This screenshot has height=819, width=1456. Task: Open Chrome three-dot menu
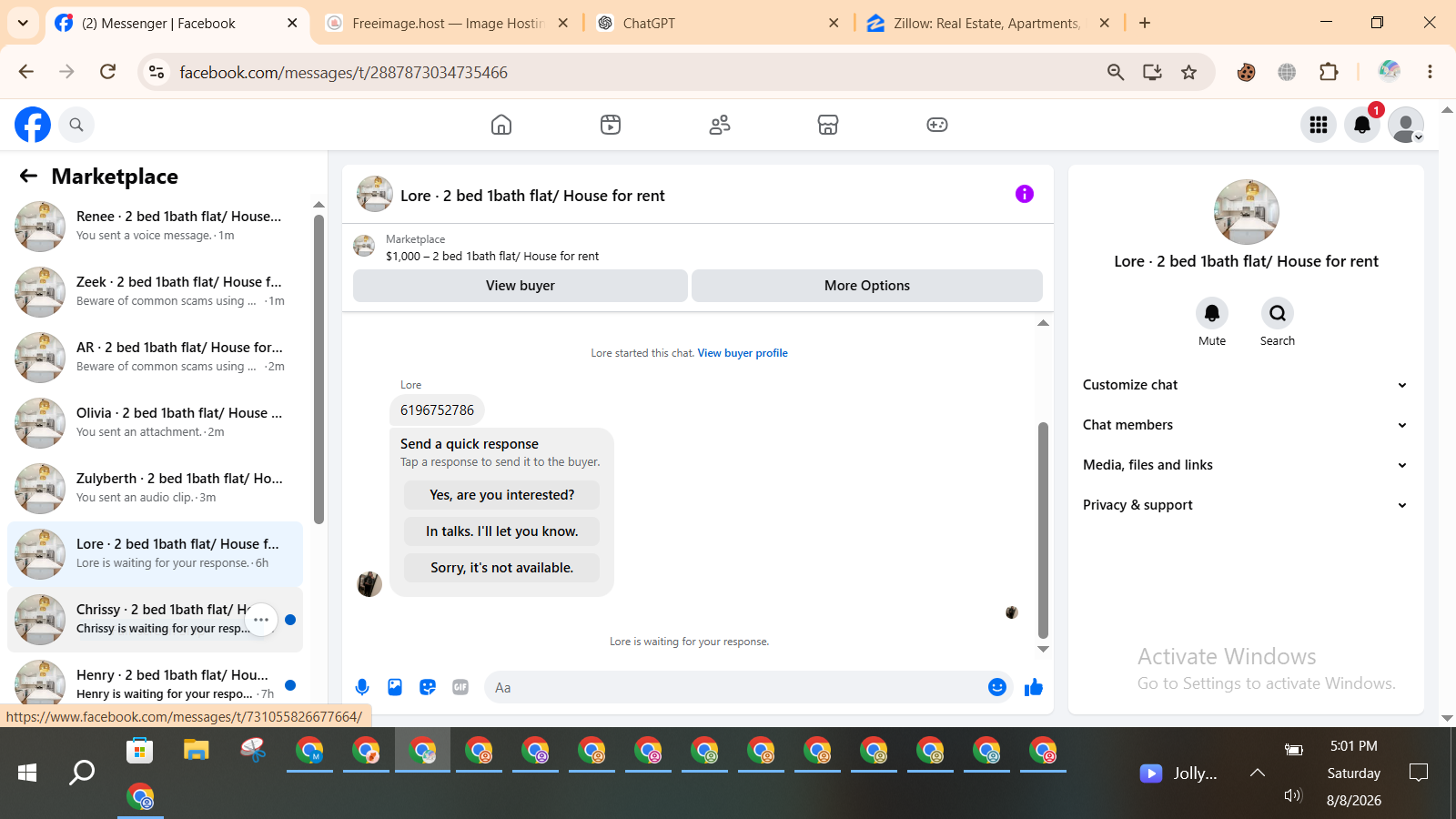click(x=1430, y=72)
